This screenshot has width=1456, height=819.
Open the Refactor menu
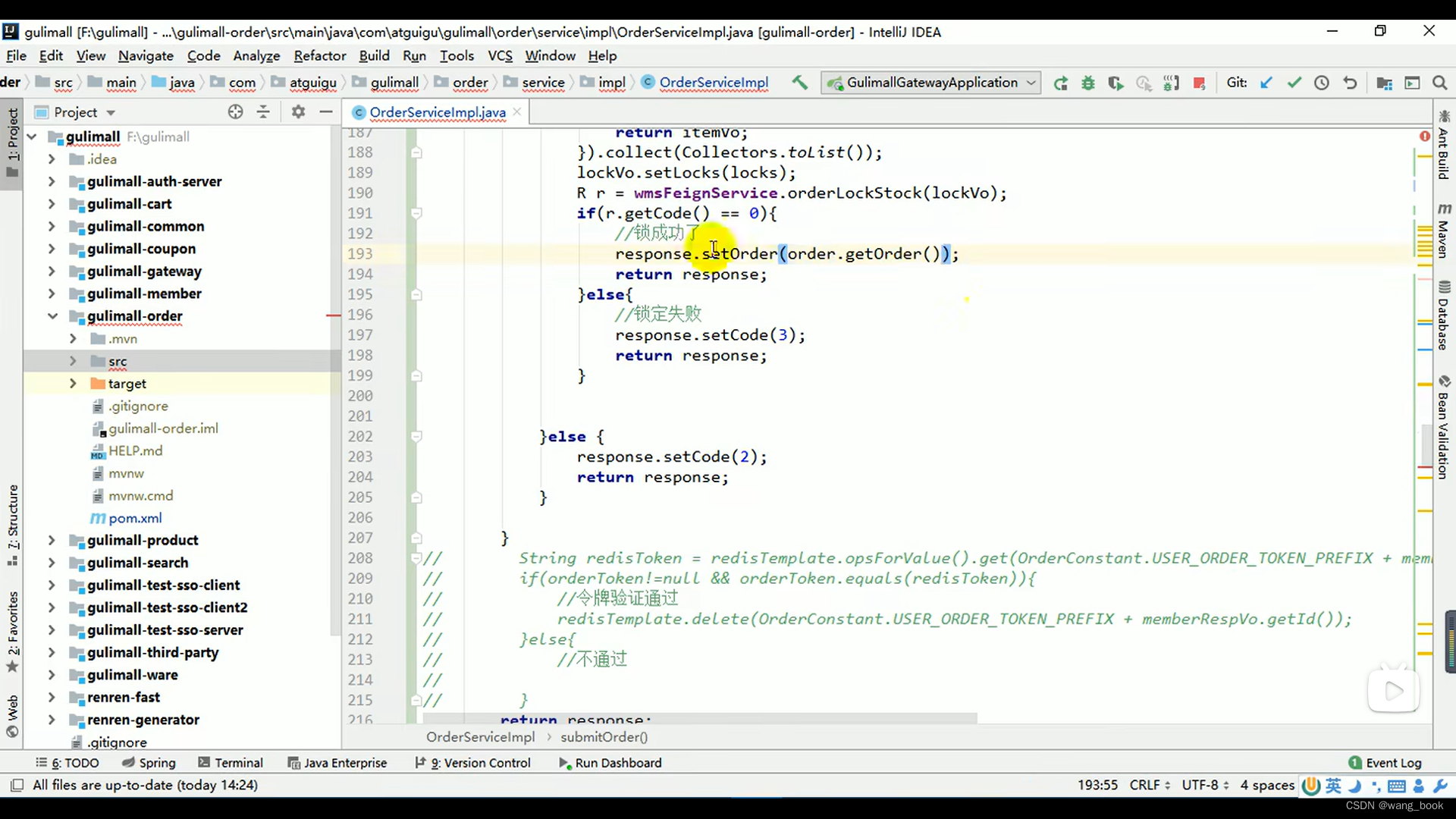click(320, 55)
